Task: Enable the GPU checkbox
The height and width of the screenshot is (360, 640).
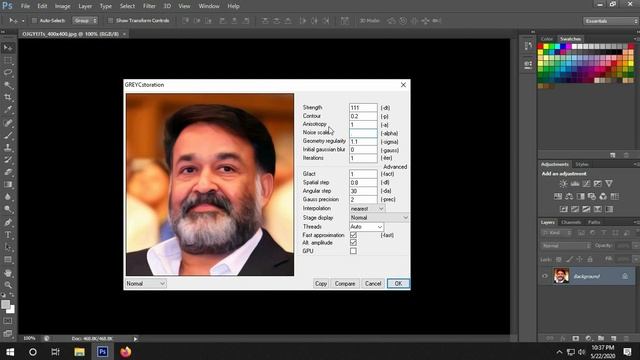Action: 353,251
